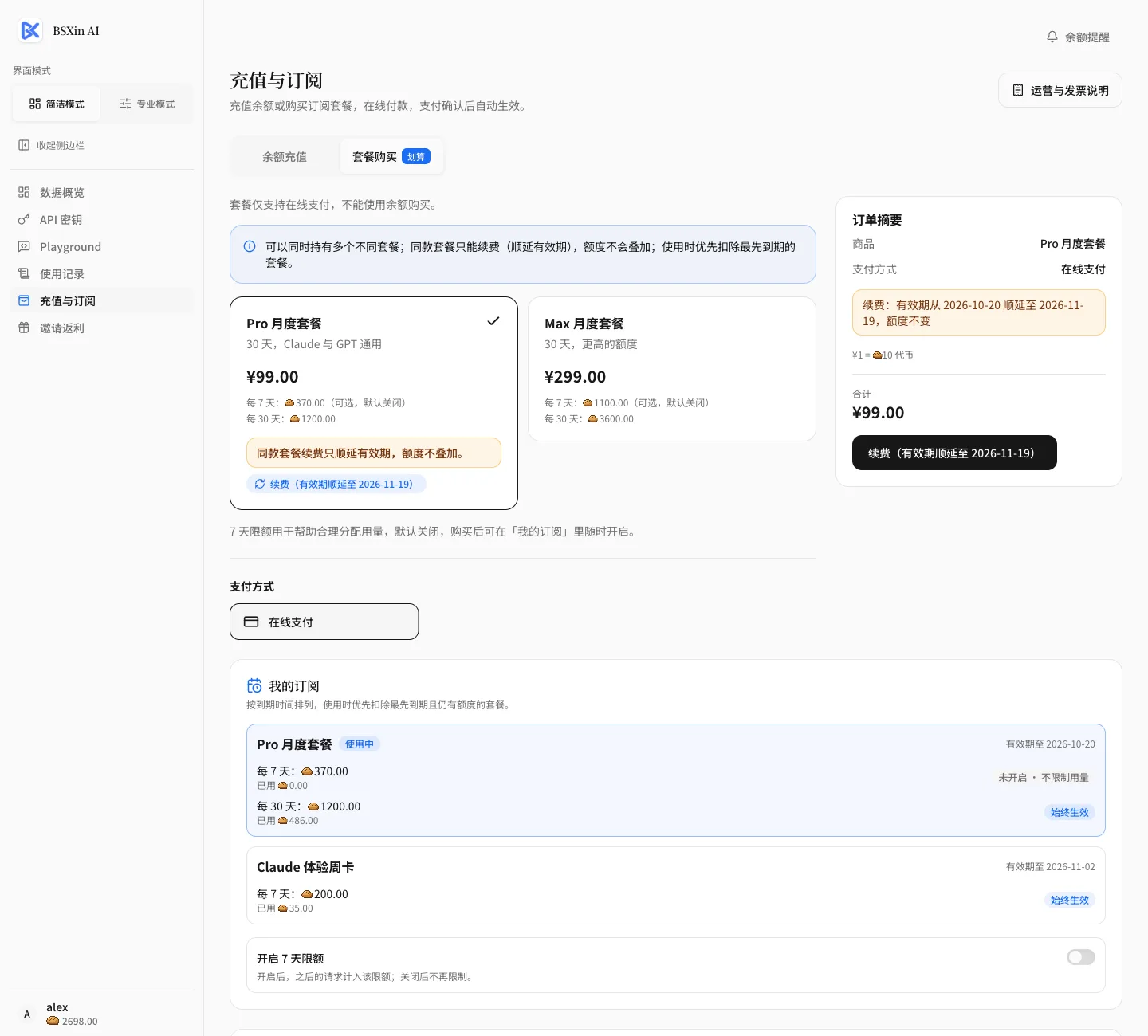Viewport: 1148px width, 1036px height.
Task: Click the 使用中 status badge
Action: point(360,744)
